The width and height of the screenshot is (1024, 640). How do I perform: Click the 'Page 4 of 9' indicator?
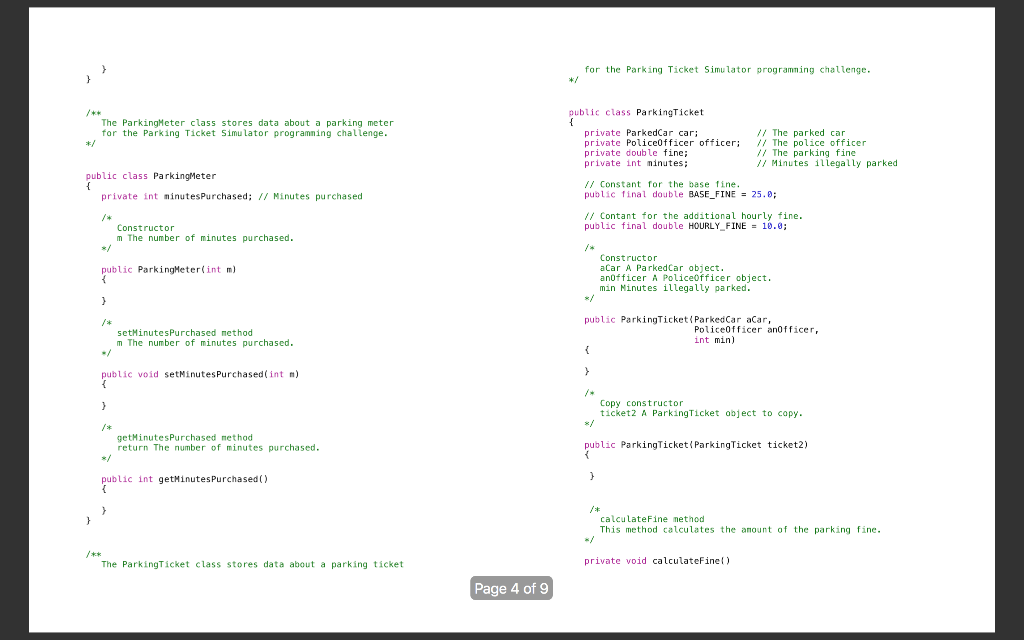click(x=511, y=588)
